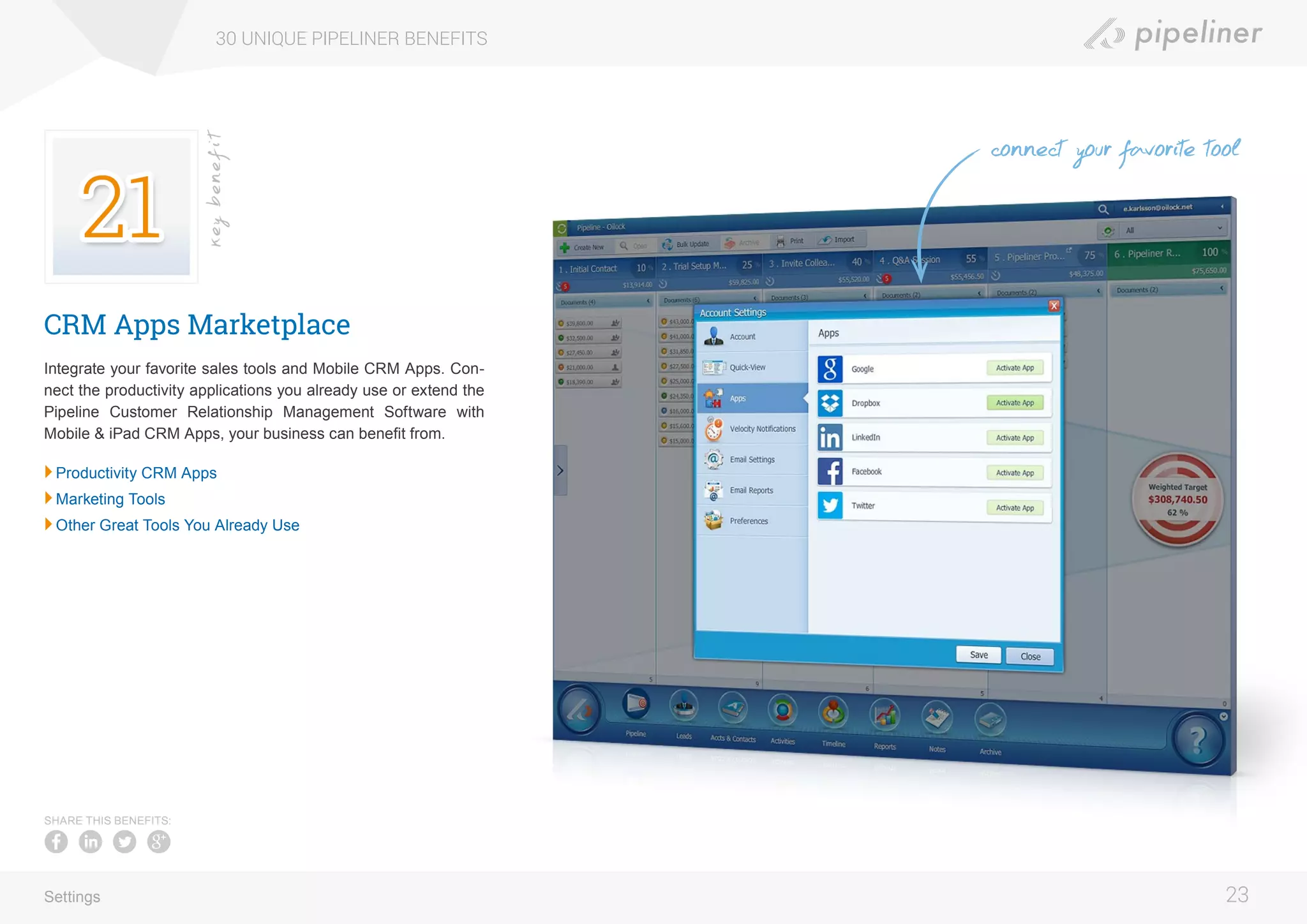Collapse Documents (2) under 5 . Pipeliner Pro column
Screen dimensions: 1307x924
(x=1099, y=291)
